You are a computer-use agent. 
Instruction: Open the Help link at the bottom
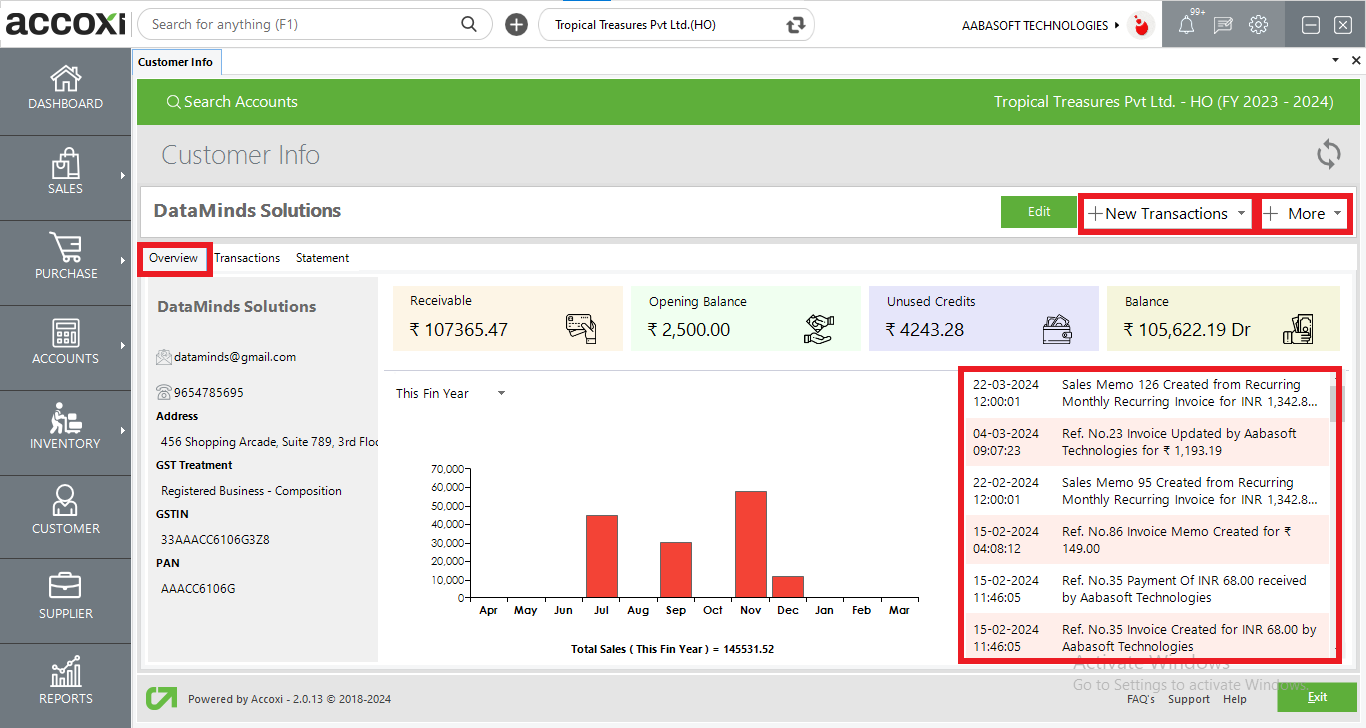(x=1235, y=699)
